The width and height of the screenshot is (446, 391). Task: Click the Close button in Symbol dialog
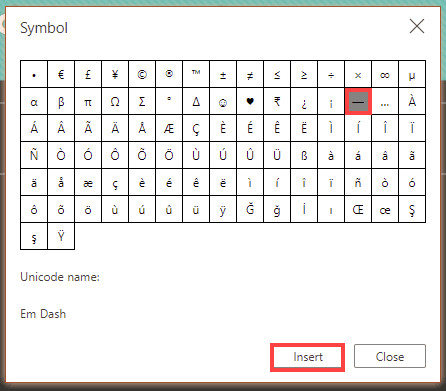point(390,356)
